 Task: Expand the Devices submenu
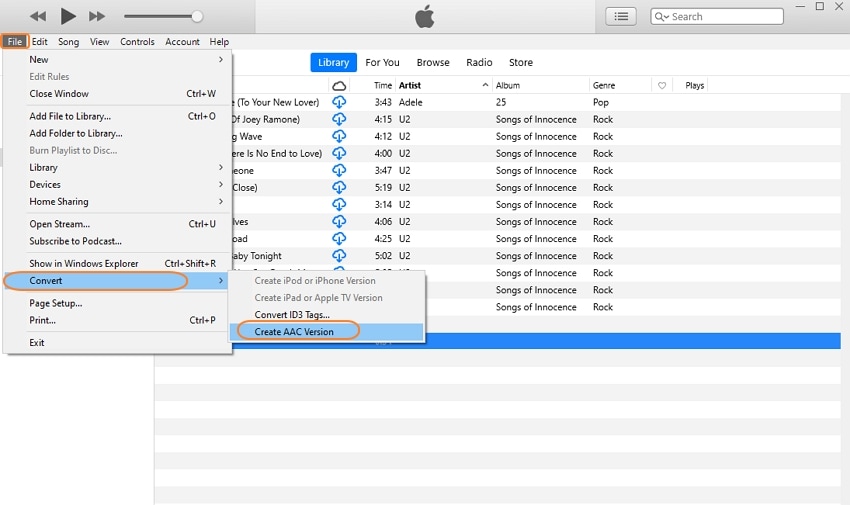(118, 184)
